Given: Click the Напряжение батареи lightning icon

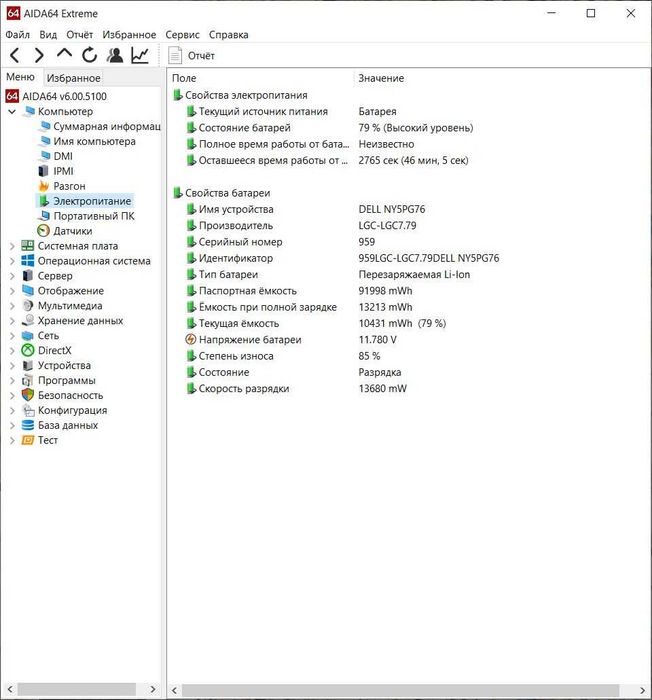Looking at the screenshot, I should click(191, 340).
